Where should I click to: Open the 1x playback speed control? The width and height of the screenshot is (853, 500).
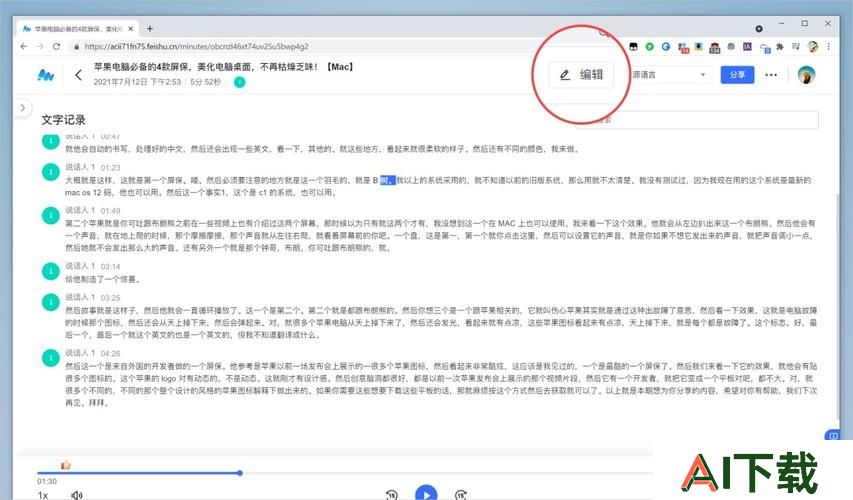pos(42,495)
